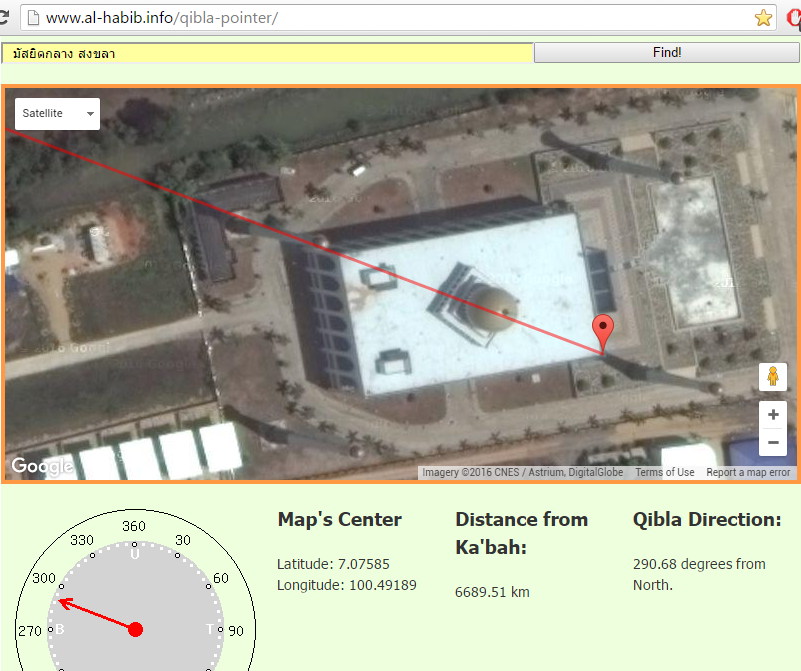Reload the page from the browser bar

[4, 18]
